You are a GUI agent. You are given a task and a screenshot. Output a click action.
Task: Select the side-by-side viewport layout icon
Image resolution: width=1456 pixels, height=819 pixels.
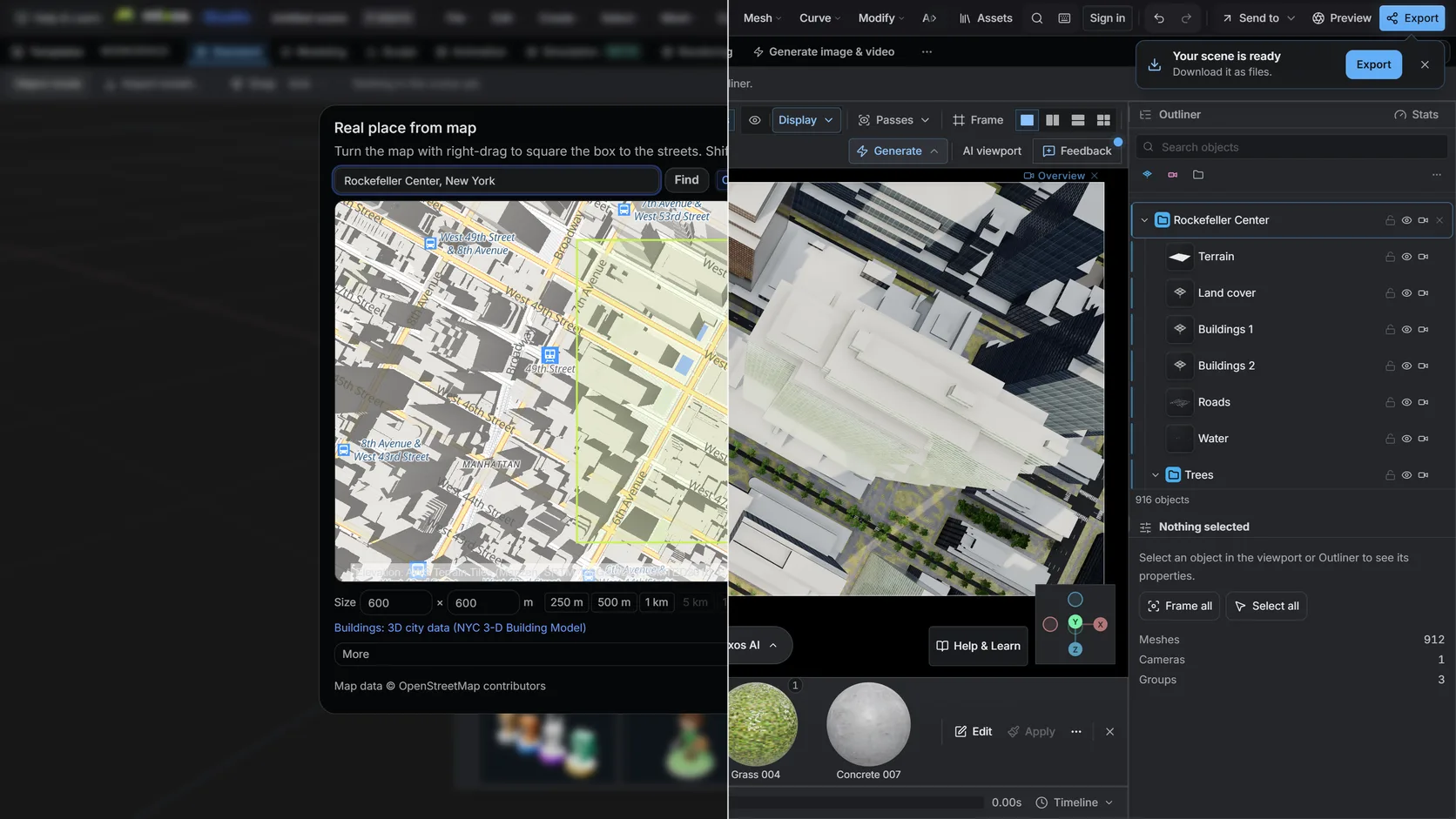click(1052, 120)
